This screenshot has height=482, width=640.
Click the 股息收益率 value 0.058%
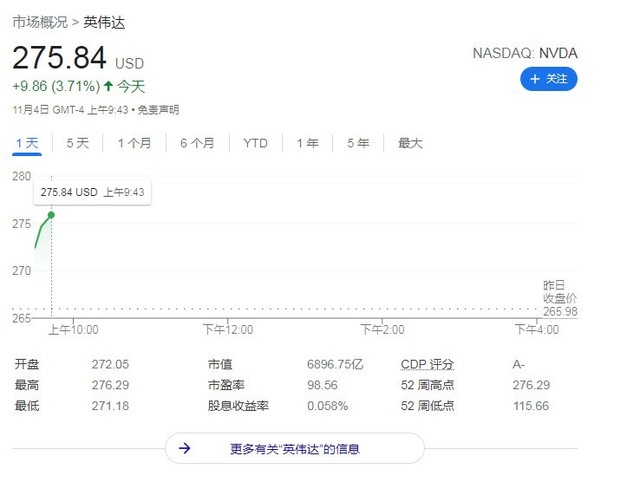point(327,406)
